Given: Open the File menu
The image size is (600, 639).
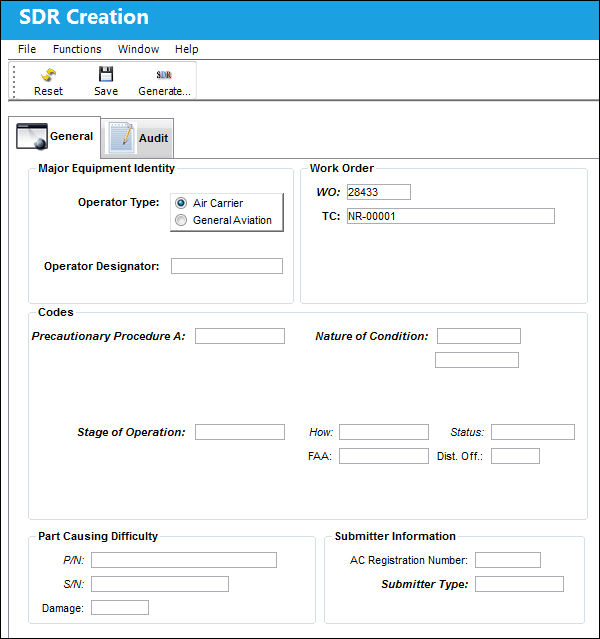Looking at the screenshot, I should [x=27, y=49].
